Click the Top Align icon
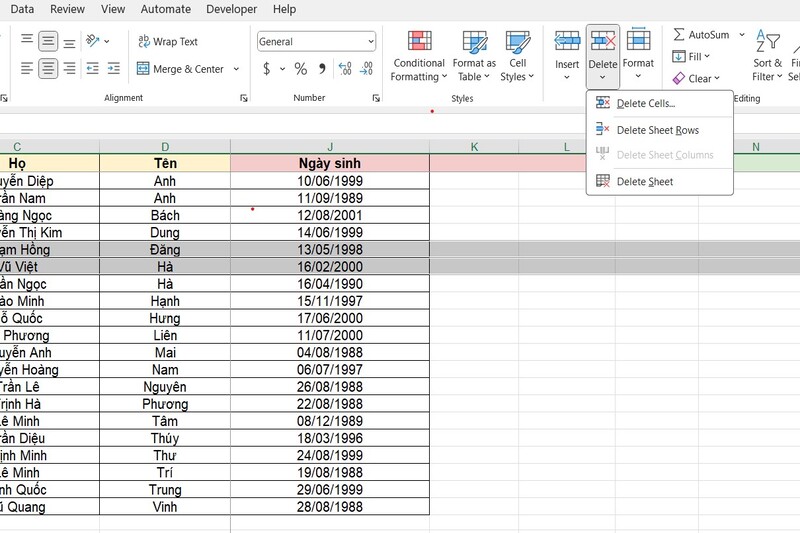 27,40
